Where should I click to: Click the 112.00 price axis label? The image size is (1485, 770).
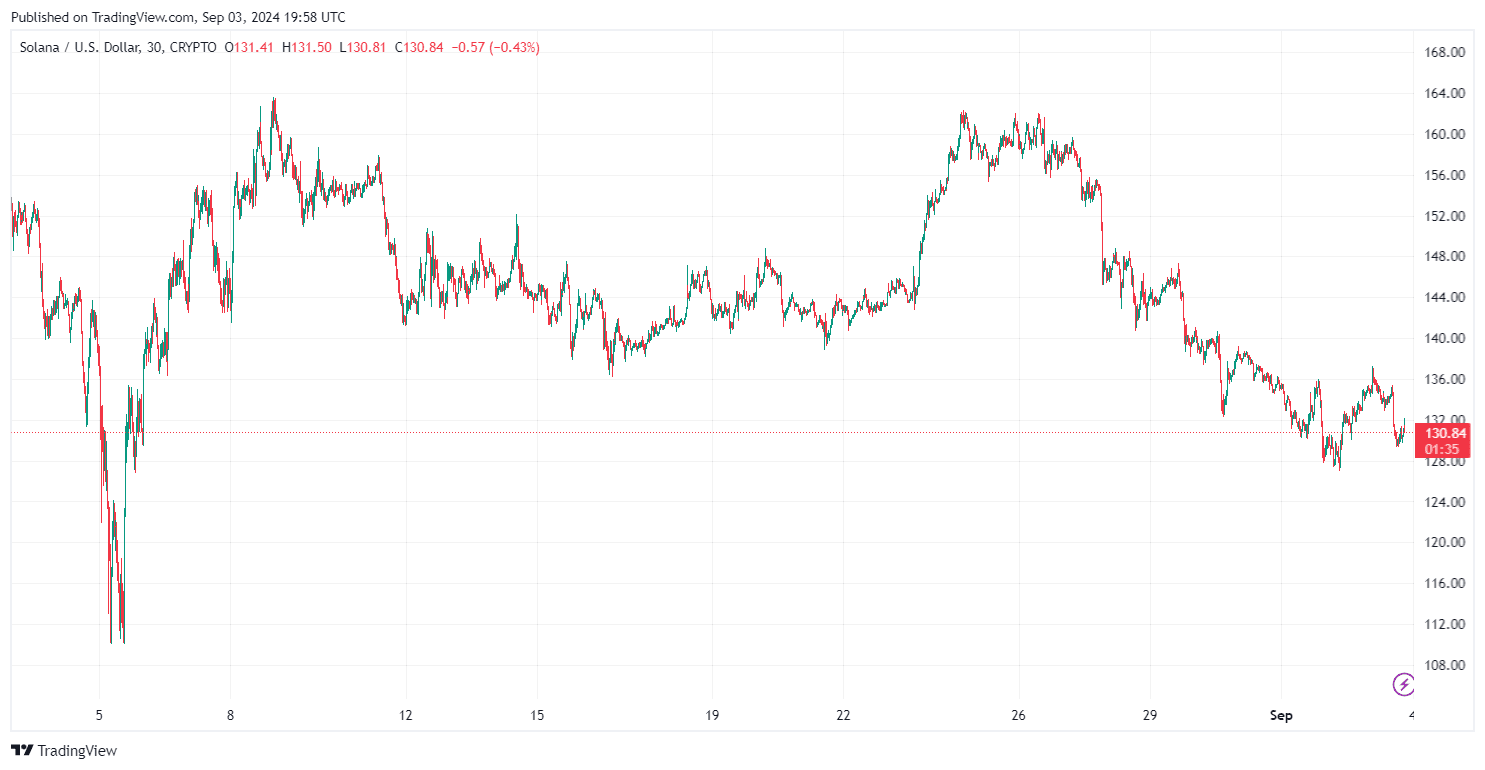point(1445,624)
